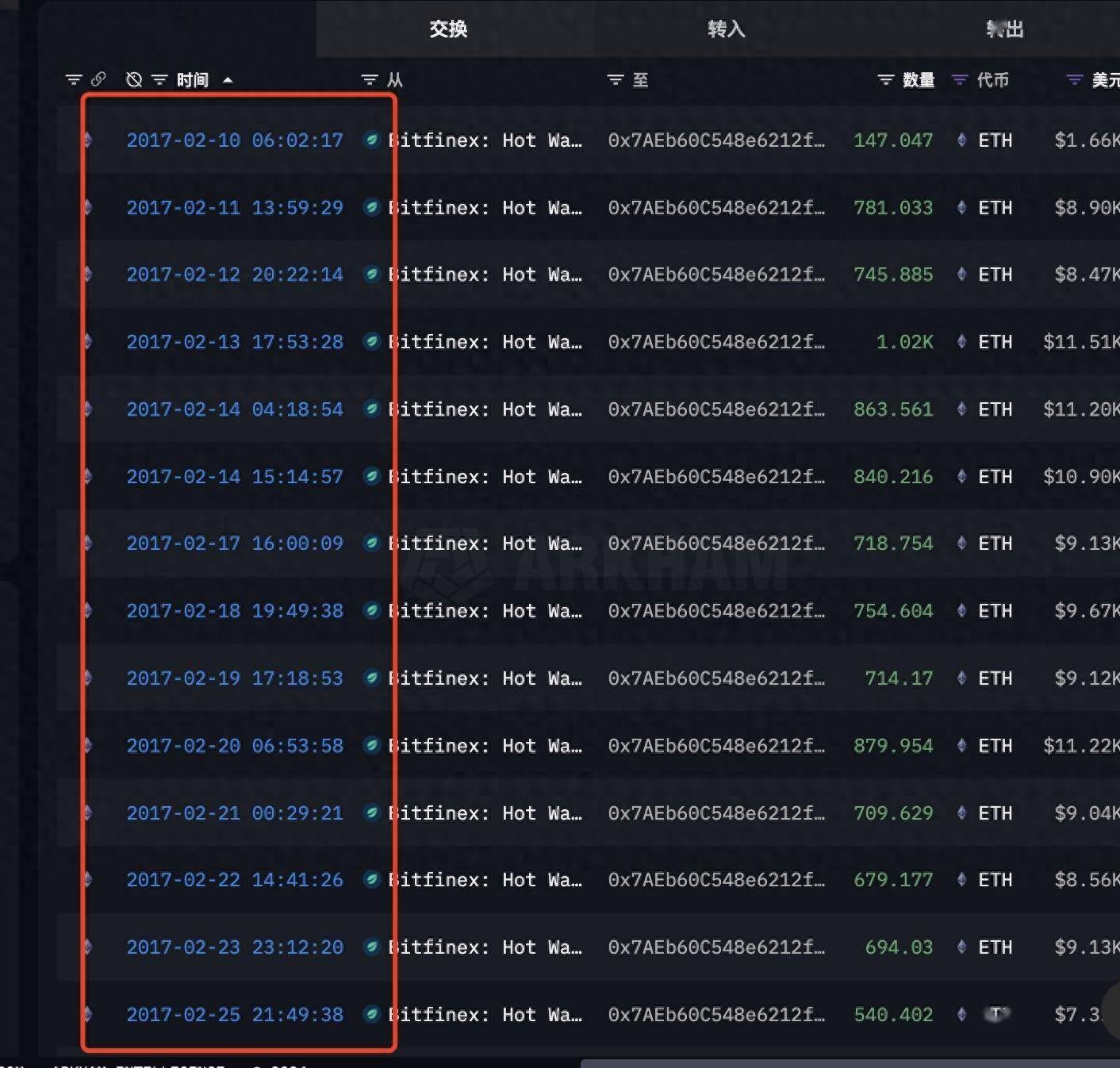Click the 时间 column header
The width and height of the screenshot is (1120, 1068).
[x=193, y=79]
